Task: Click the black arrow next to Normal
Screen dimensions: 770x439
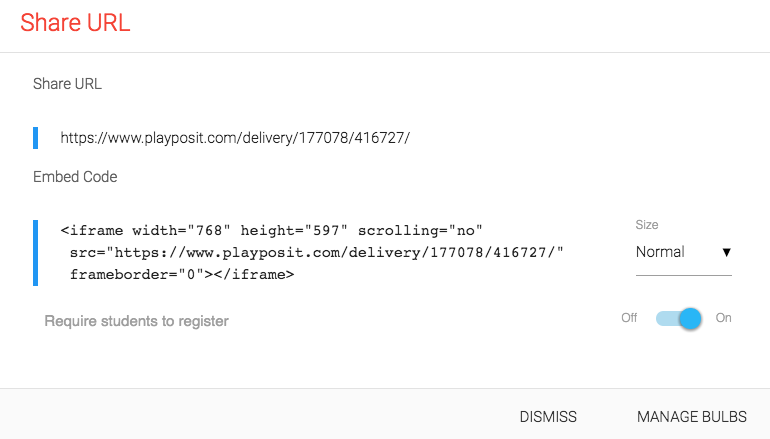Action: 726,253
